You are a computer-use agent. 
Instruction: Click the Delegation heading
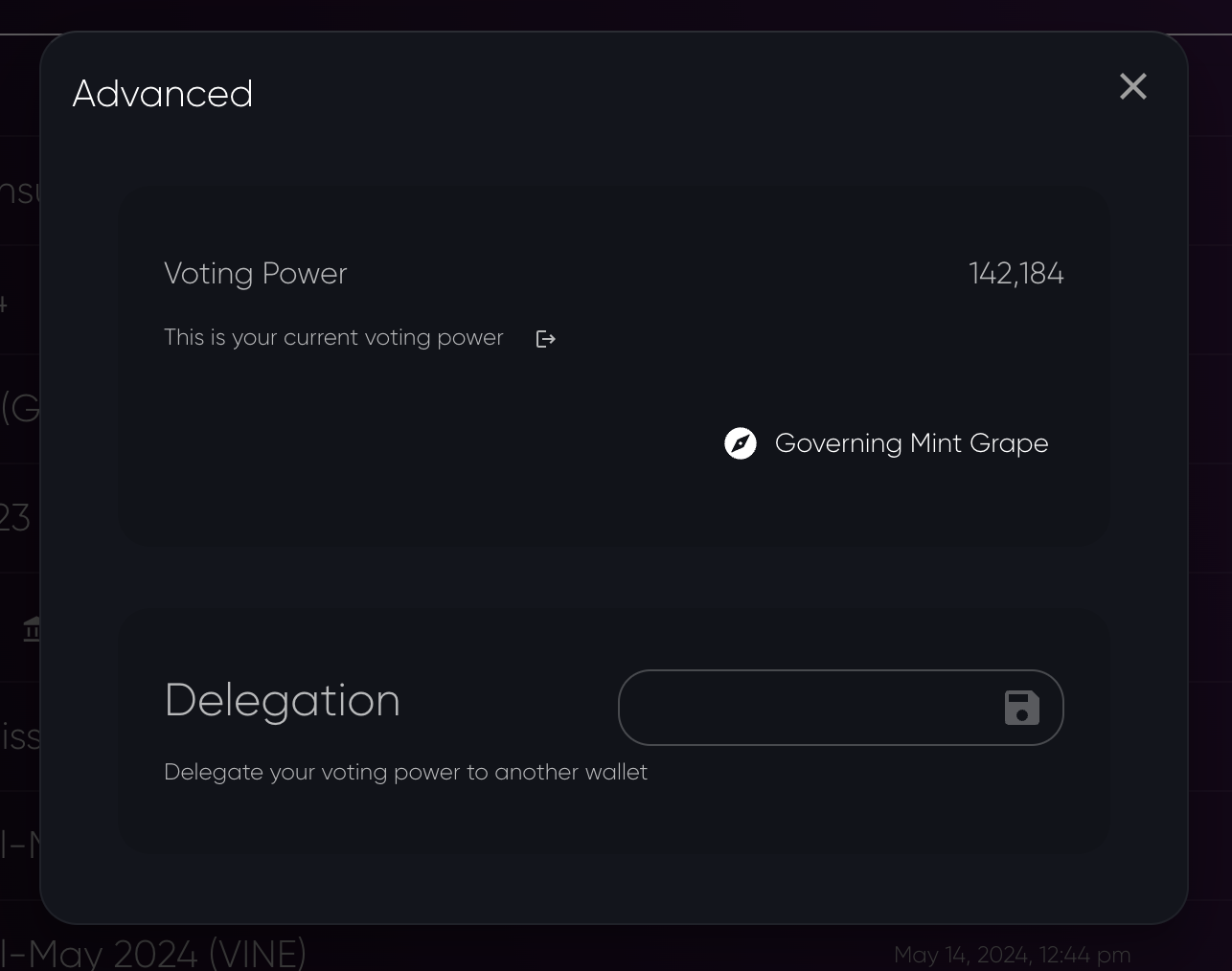tap(283, 701)
